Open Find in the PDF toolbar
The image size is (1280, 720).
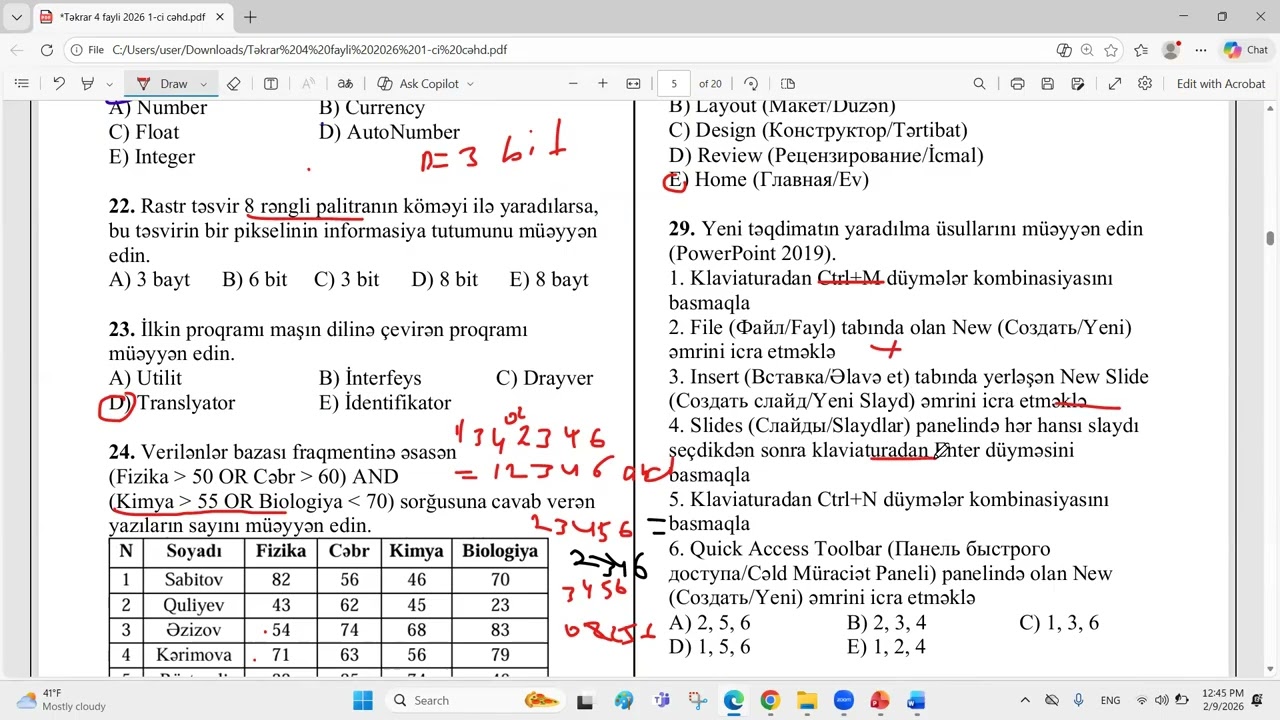(980, 84)
